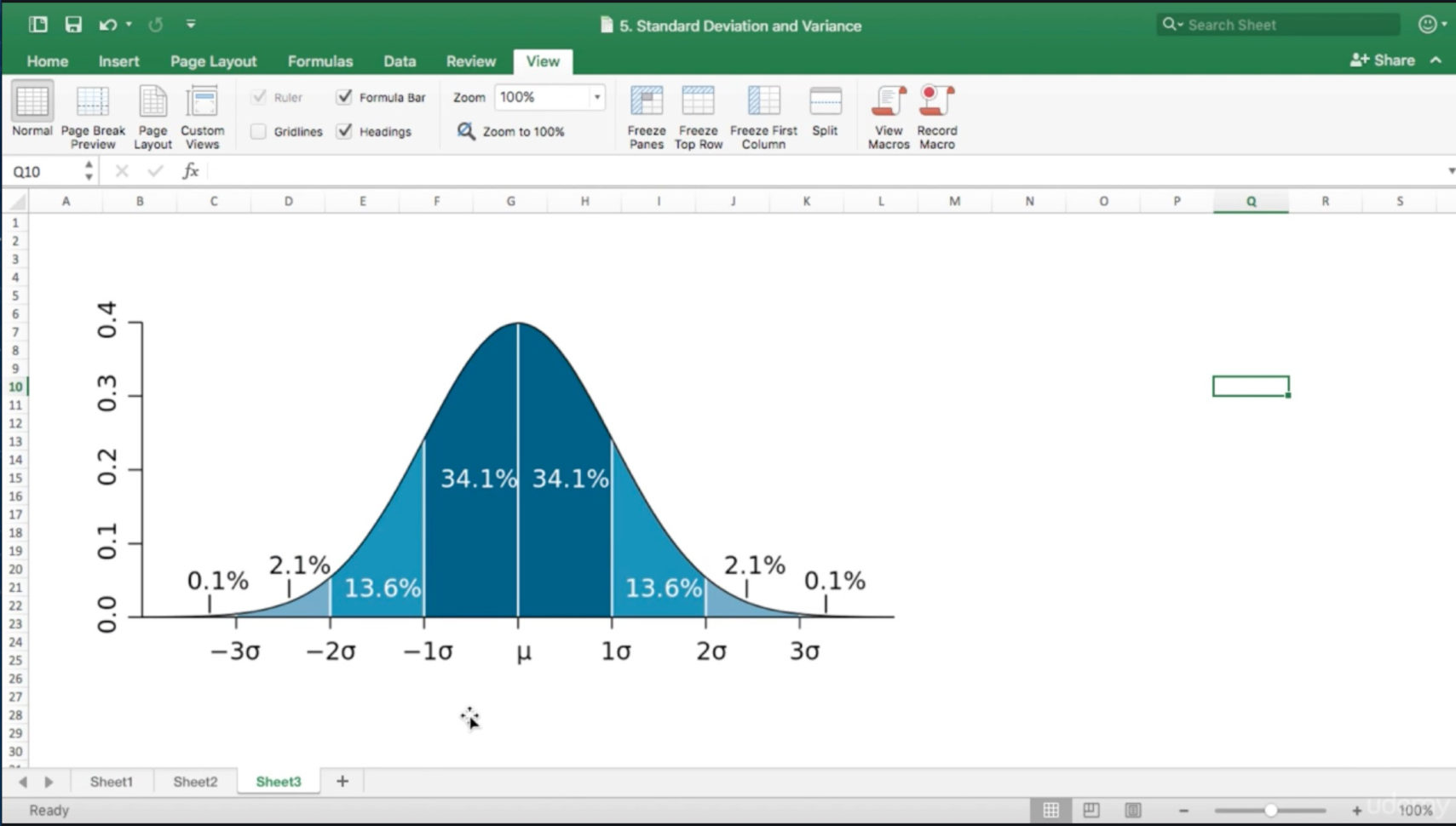The image size is (1456, 826).
Task: Click Zoom to 100% button
Action: pos(511,132)
